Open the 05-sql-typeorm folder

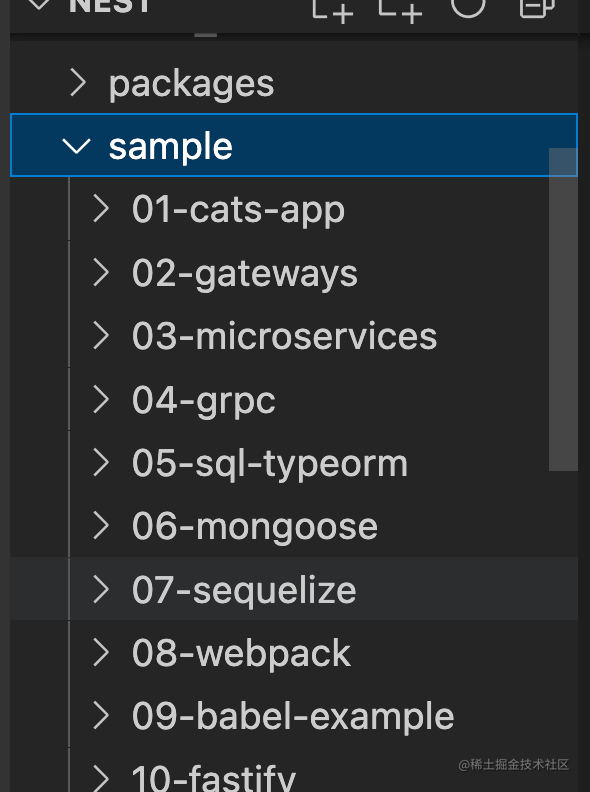point(269,464)
